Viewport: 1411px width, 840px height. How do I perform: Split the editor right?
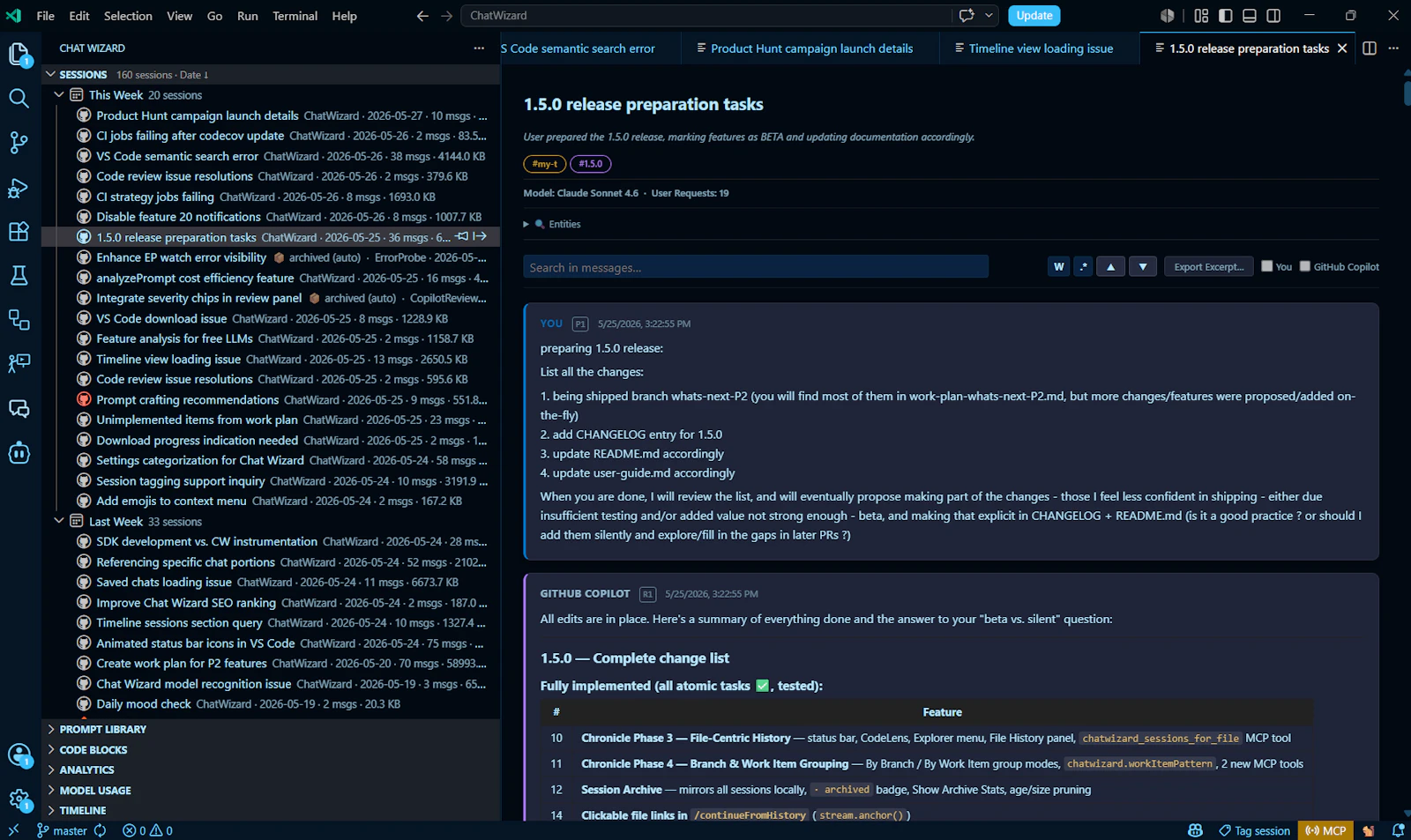(x=1370, y=48)
